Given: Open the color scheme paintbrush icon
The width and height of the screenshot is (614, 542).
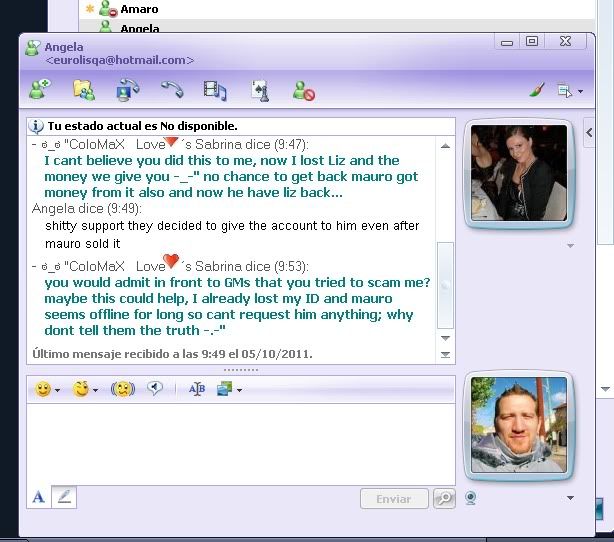Looking at the screenshot, I should (x=536, y=91).
